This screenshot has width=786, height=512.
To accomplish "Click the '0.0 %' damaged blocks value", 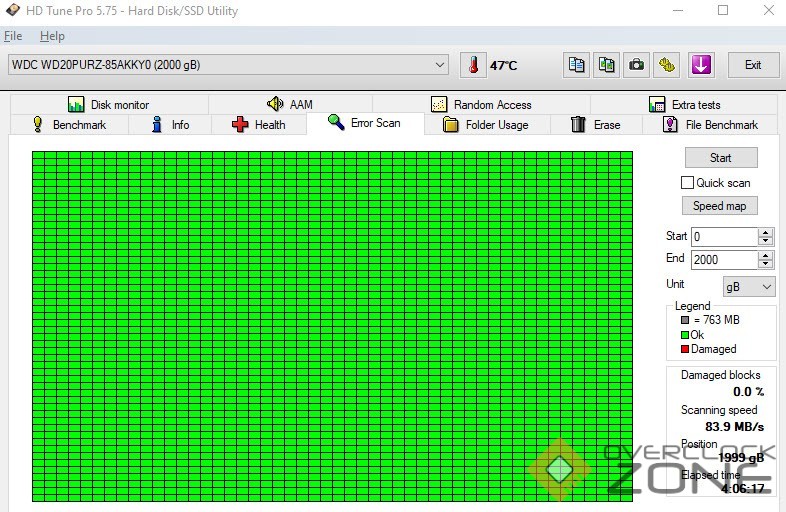I will coord(748,392).
